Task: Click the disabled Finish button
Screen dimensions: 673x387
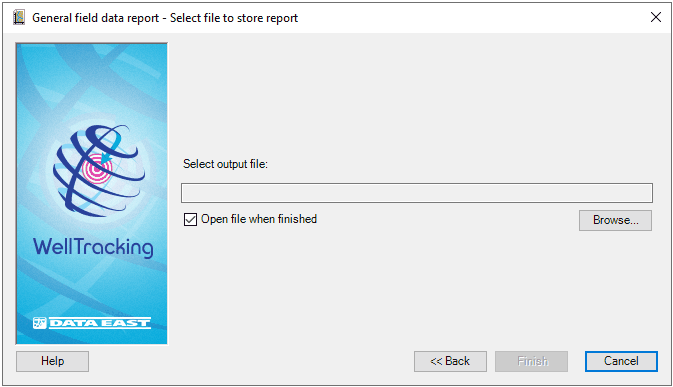Action: [x=531, y=361]
